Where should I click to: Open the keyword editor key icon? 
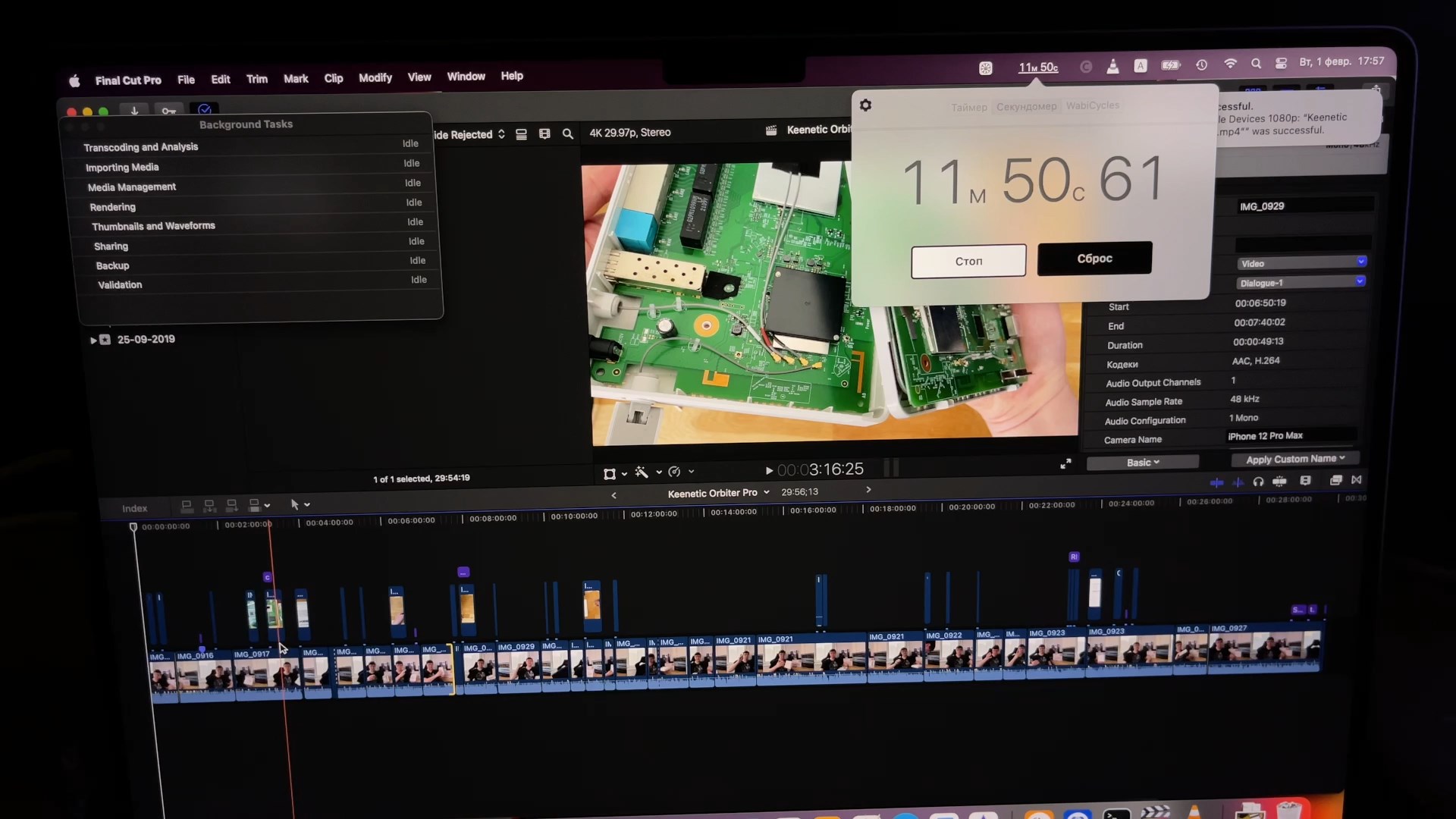tap(169, 111)
